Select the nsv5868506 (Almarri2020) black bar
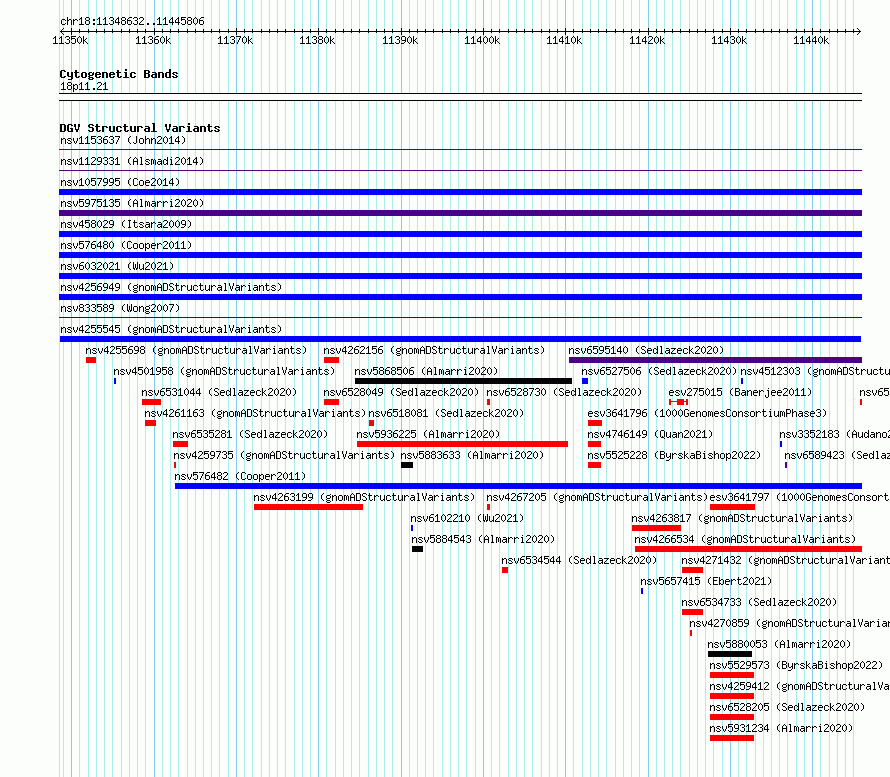The height and width of the screenshot is (777, 890). tap(463, 381)
